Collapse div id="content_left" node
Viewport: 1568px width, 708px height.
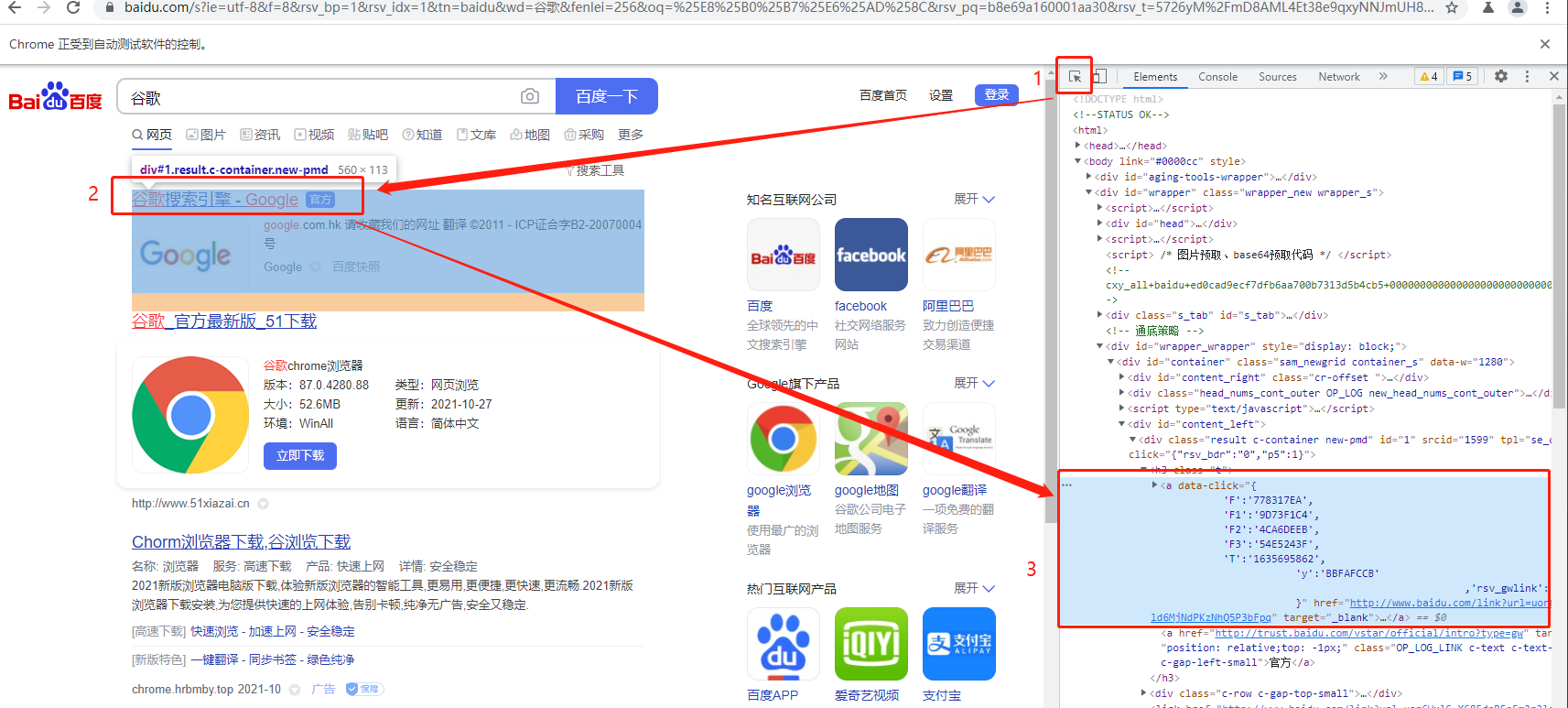click(1121, 424)
